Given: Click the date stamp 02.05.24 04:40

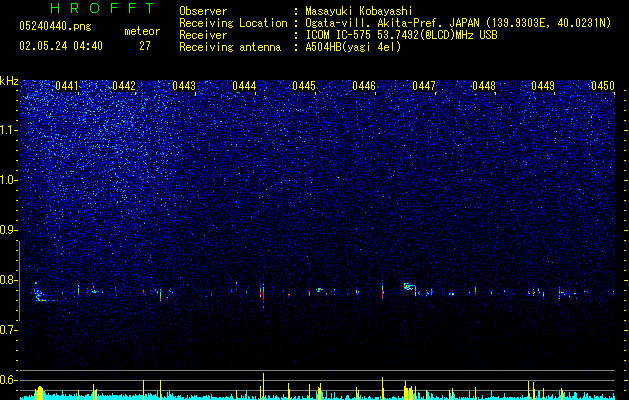Looking at the screenshot, I should [x=61, y=46].
